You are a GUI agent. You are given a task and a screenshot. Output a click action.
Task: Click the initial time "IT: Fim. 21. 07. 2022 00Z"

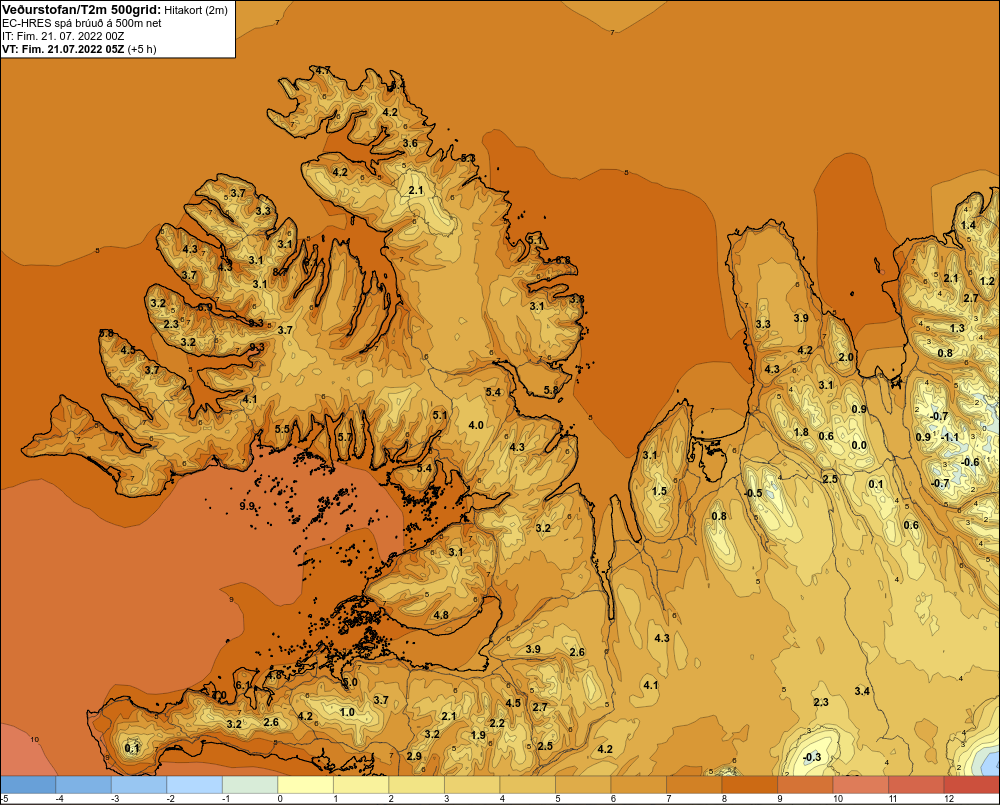[x=63, y=36]
